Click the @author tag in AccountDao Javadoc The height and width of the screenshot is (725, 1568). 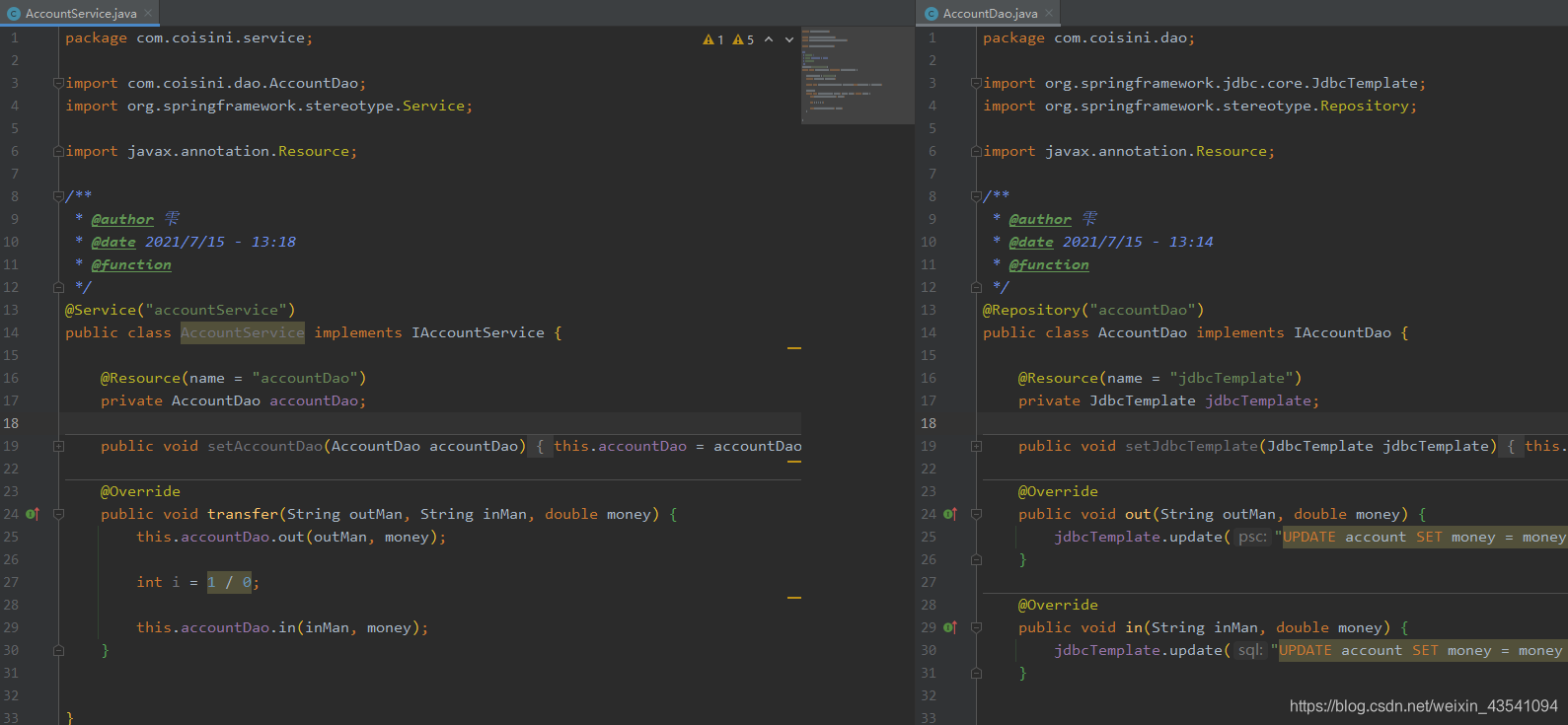click(1040, 219)
